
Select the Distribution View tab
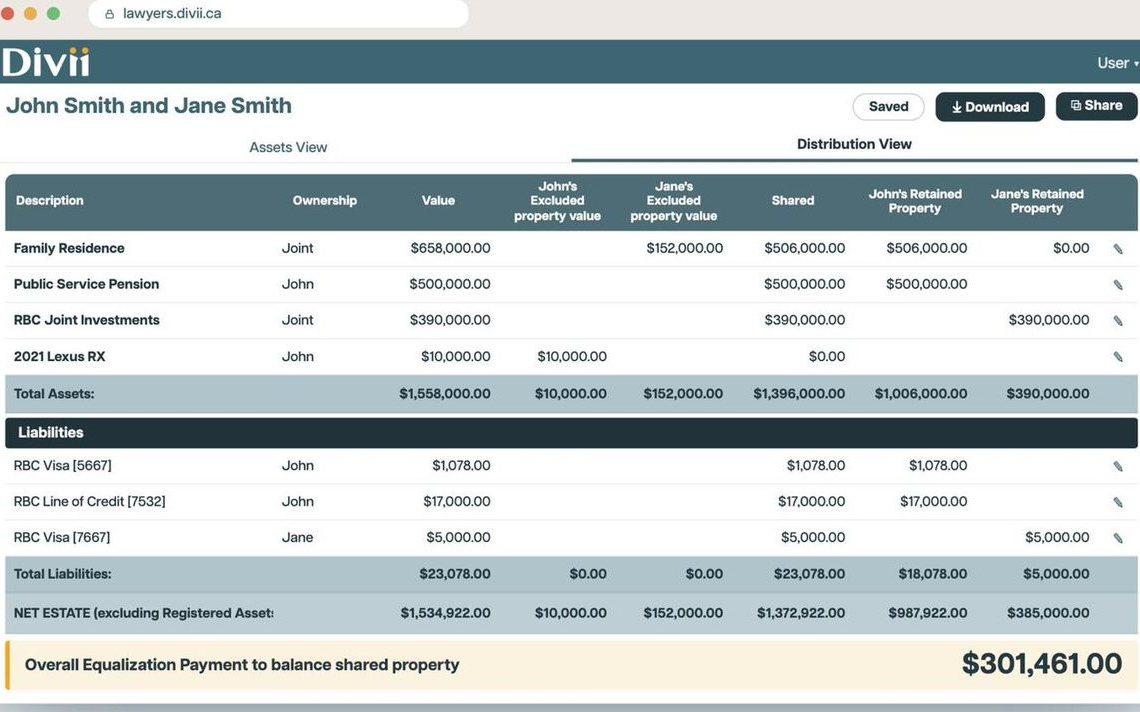(854, 144)
